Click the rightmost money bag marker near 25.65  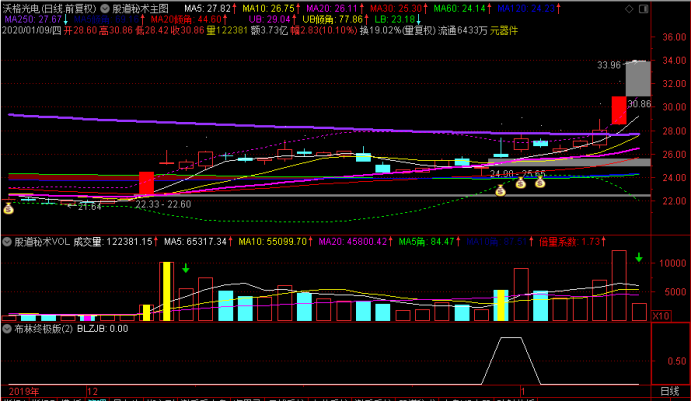pos(540,182)
